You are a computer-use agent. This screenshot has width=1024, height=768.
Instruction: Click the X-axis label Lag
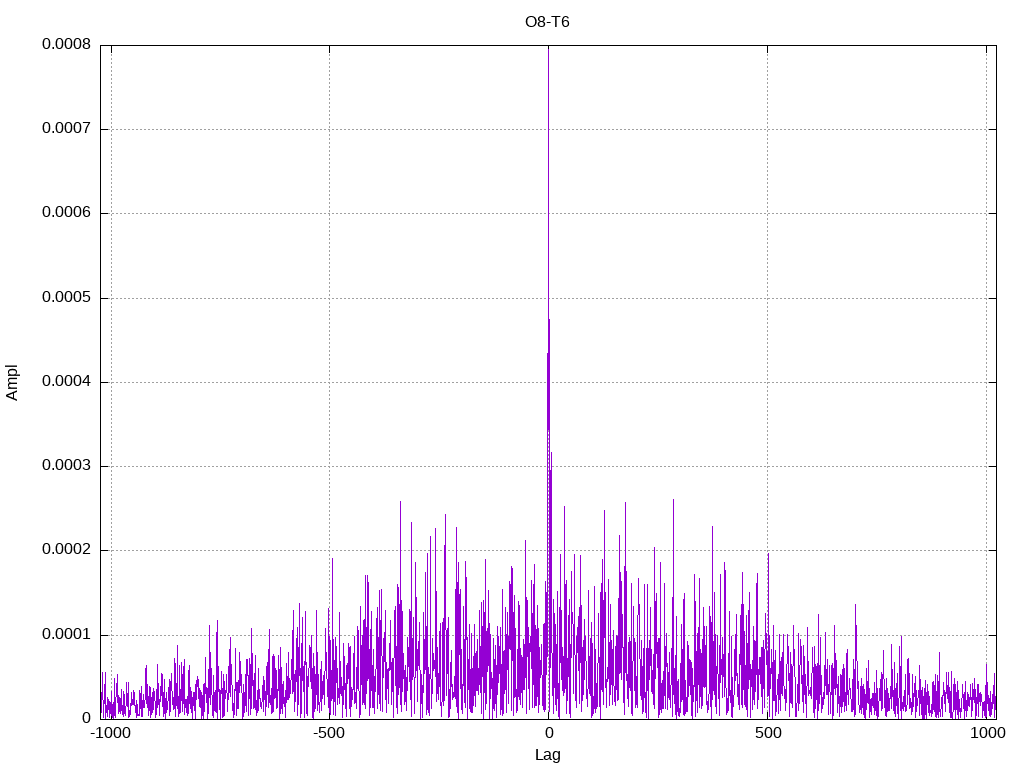click(547, 755)
